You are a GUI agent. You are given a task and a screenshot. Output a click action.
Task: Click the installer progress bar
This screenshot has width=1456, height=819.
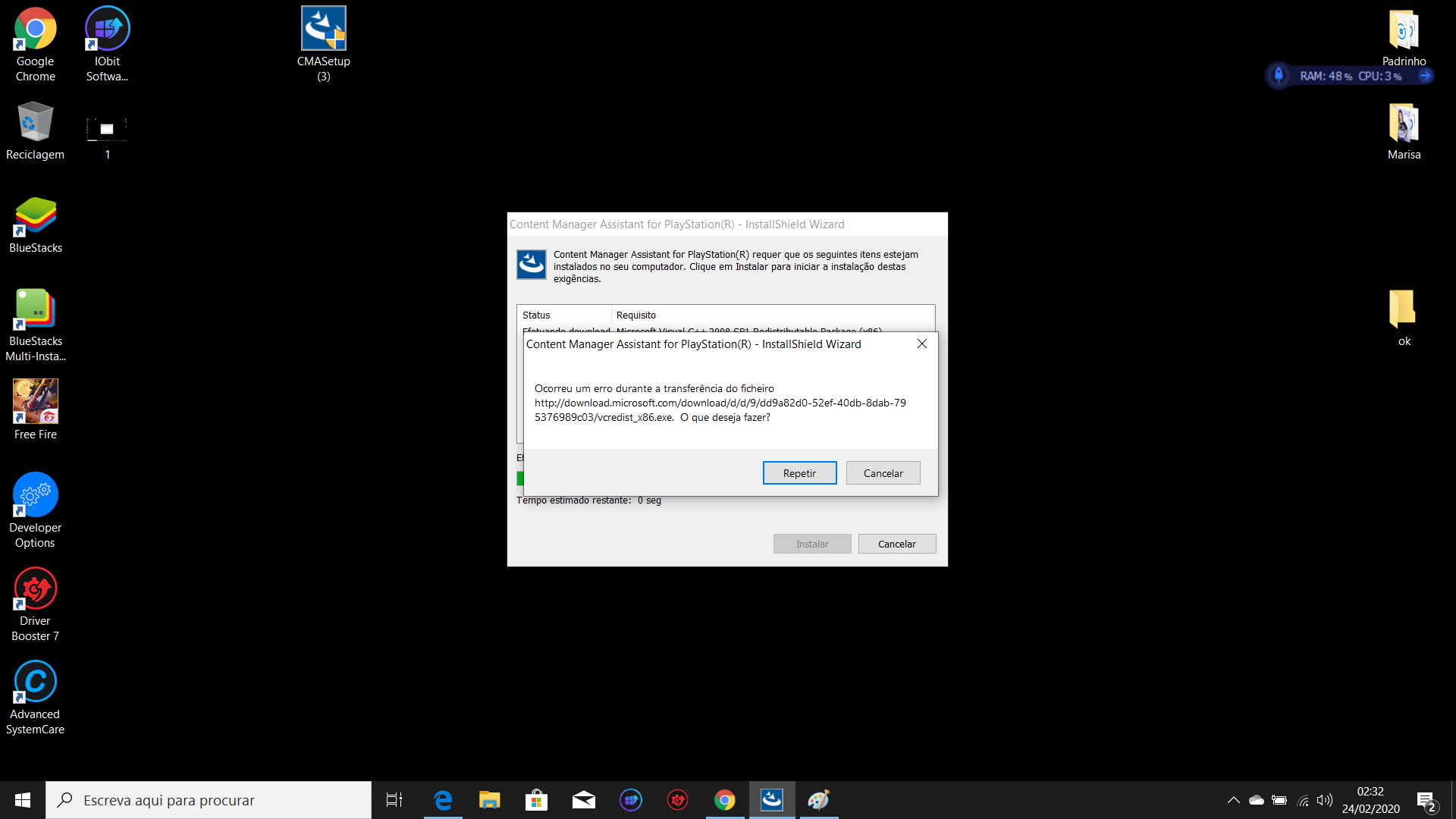point(520,478)
